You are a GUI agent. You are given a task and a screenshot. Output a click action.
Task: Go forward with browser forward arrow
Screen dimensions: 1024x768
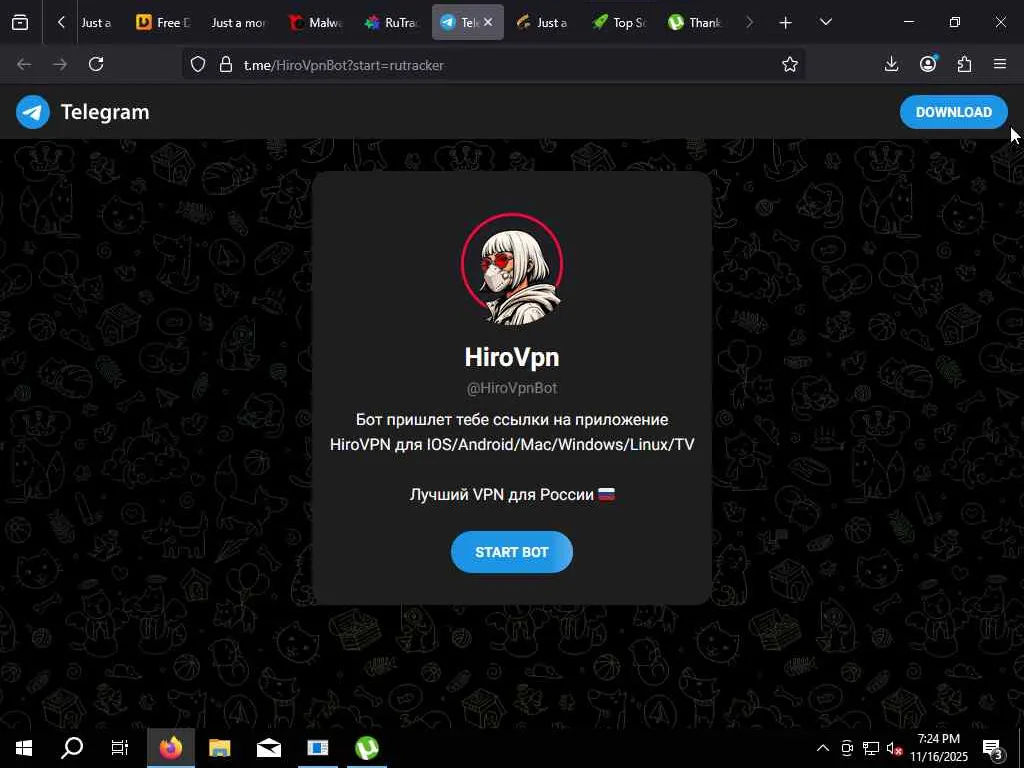59,64
